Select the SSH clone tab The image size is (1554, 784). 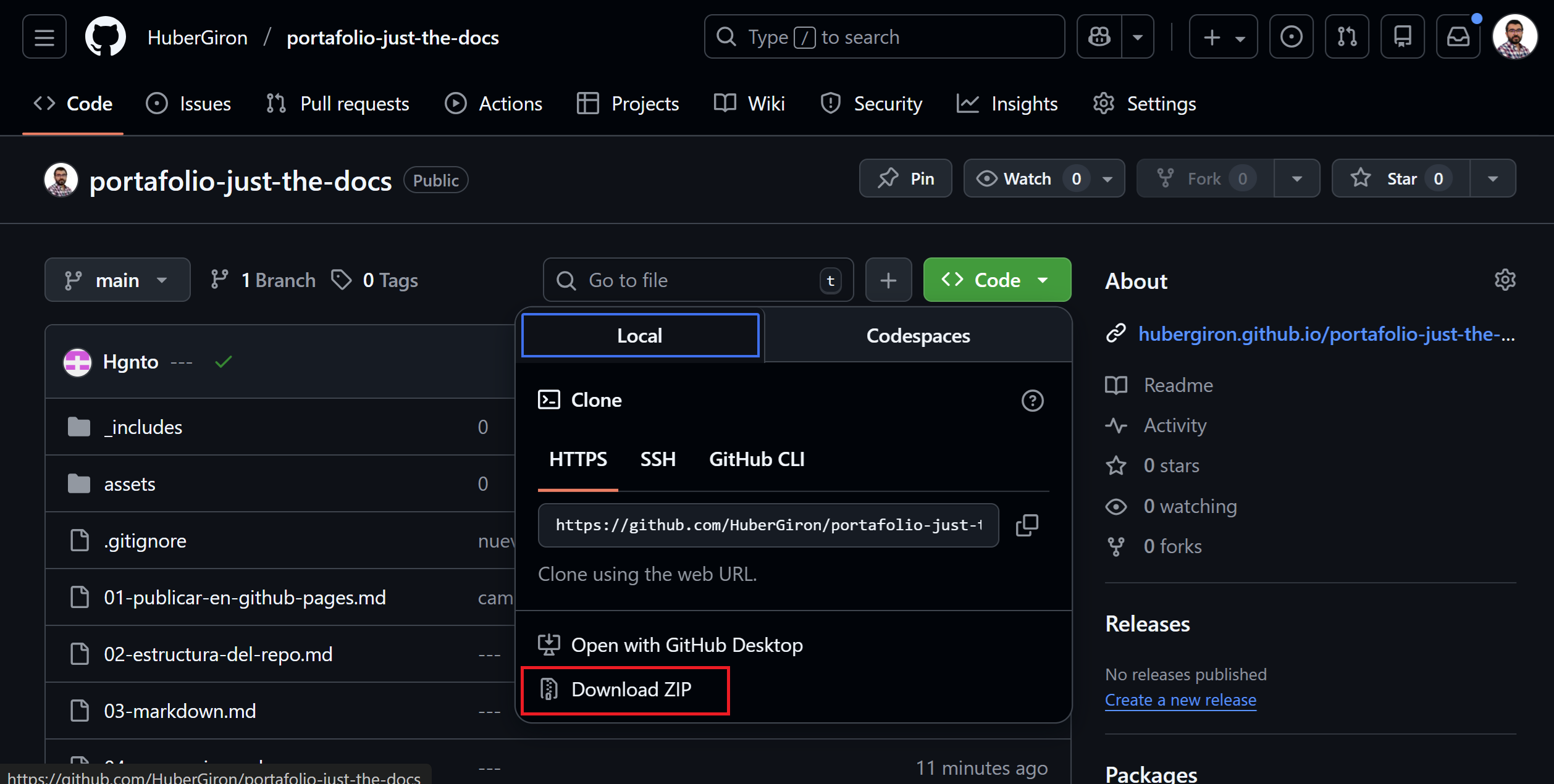(x=657, y=459)
